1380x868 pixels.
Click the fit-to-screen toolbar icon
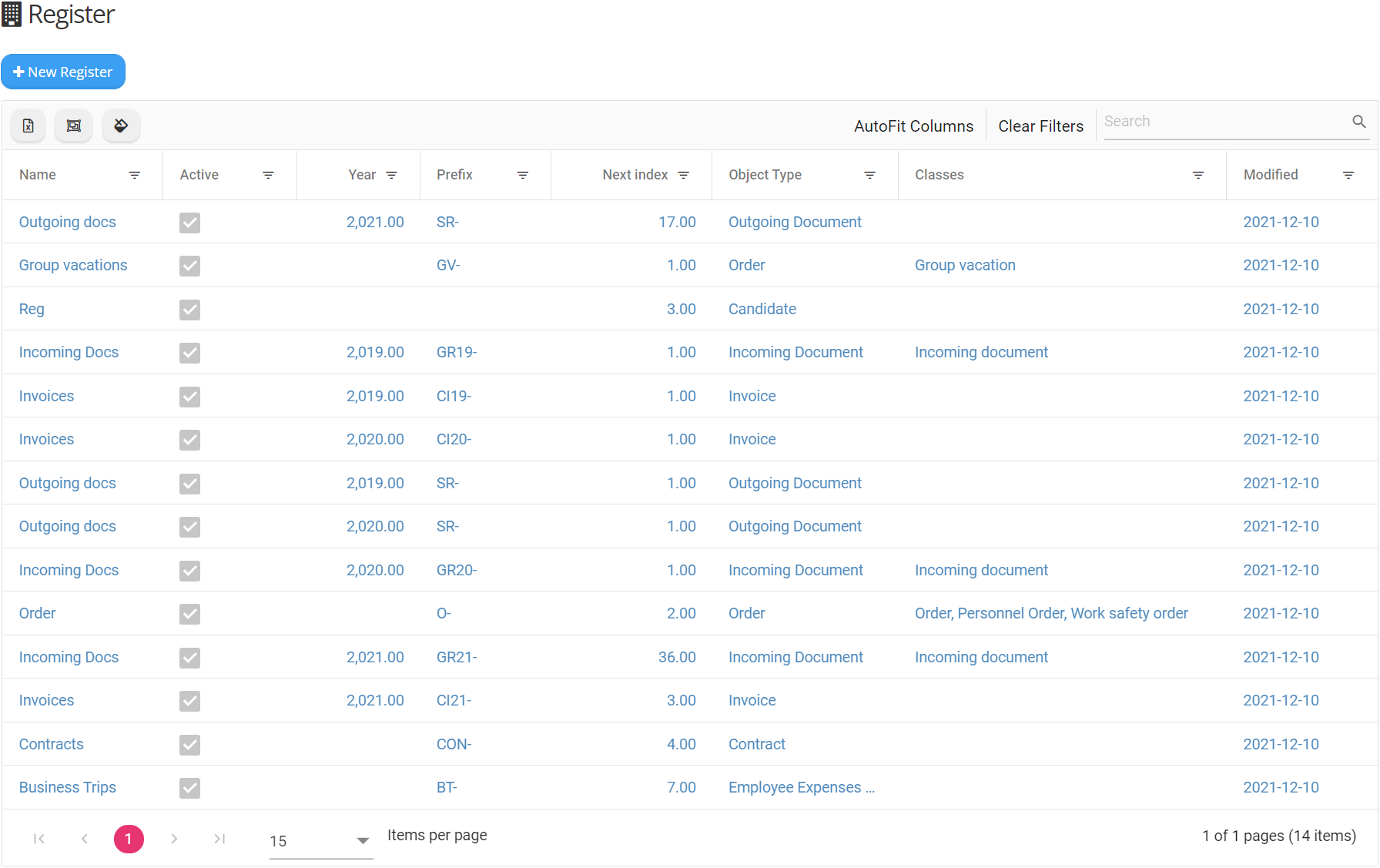(74, 126)
